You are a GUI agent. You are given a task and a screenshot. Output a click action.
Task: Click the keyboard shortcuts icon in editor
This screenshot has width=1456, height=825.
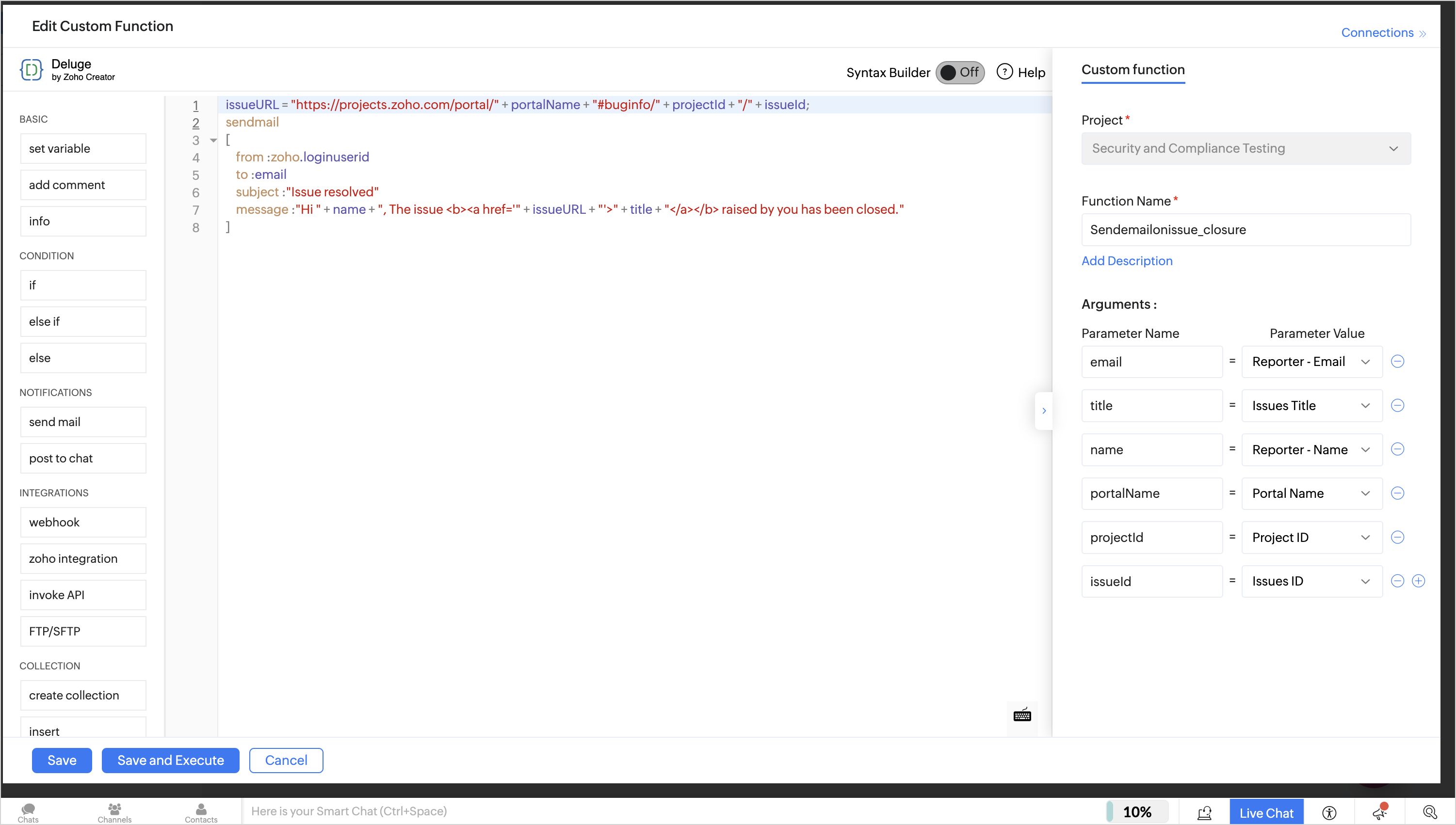[x=1022, y=715]
